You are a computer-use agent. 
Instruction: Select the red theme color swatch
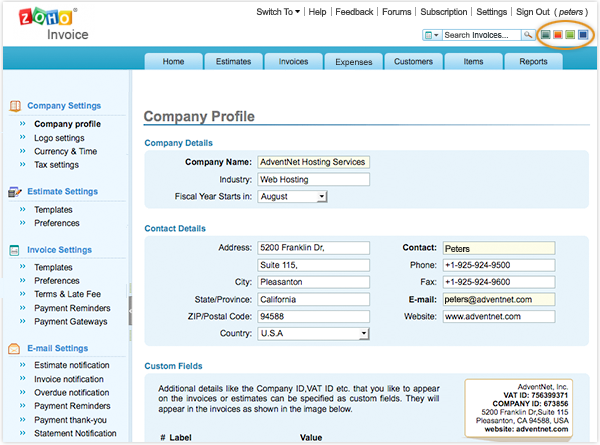click(558, 35)
